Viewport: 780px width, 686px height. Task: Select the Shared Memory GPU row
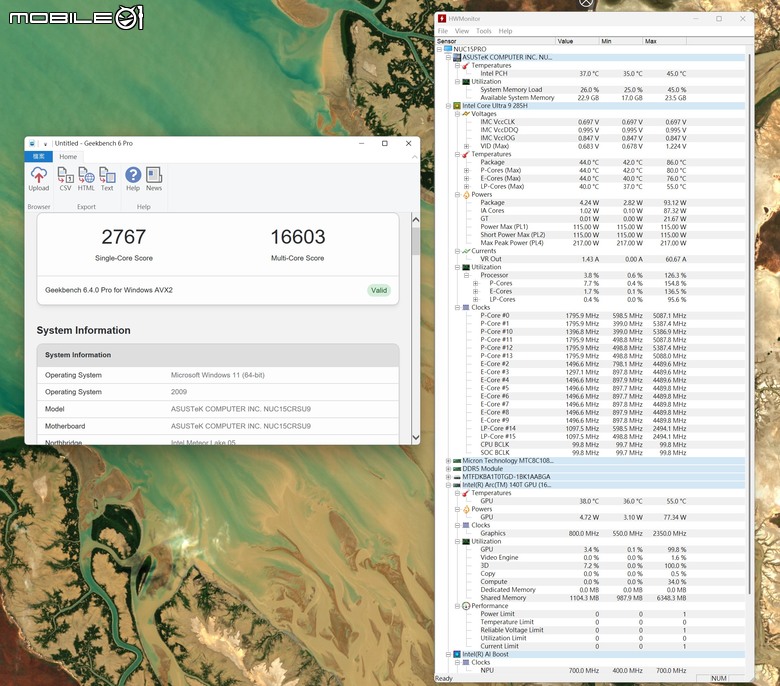tap(591, 598)
